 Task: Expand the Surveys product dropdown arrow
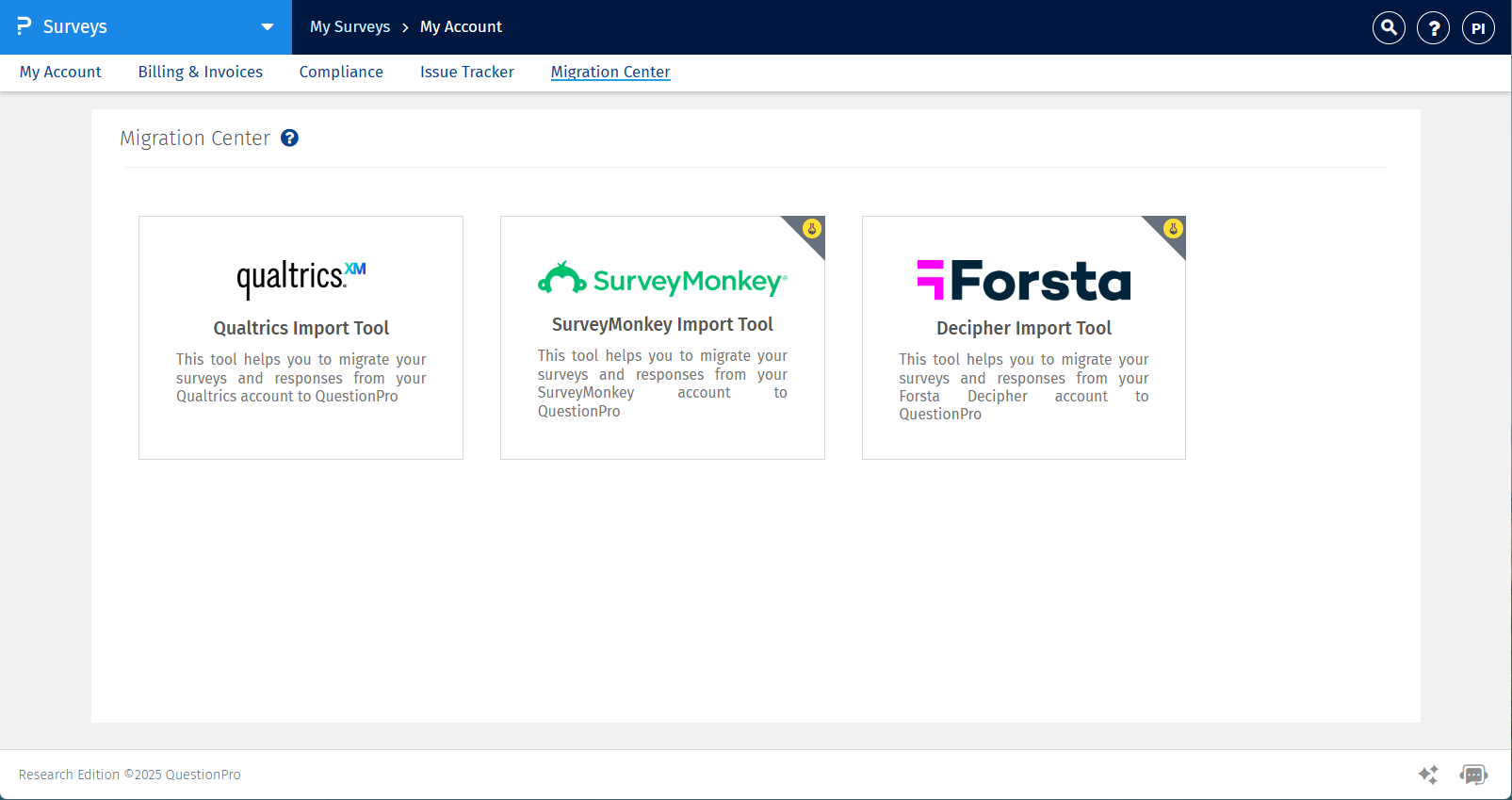click(268, 27)
